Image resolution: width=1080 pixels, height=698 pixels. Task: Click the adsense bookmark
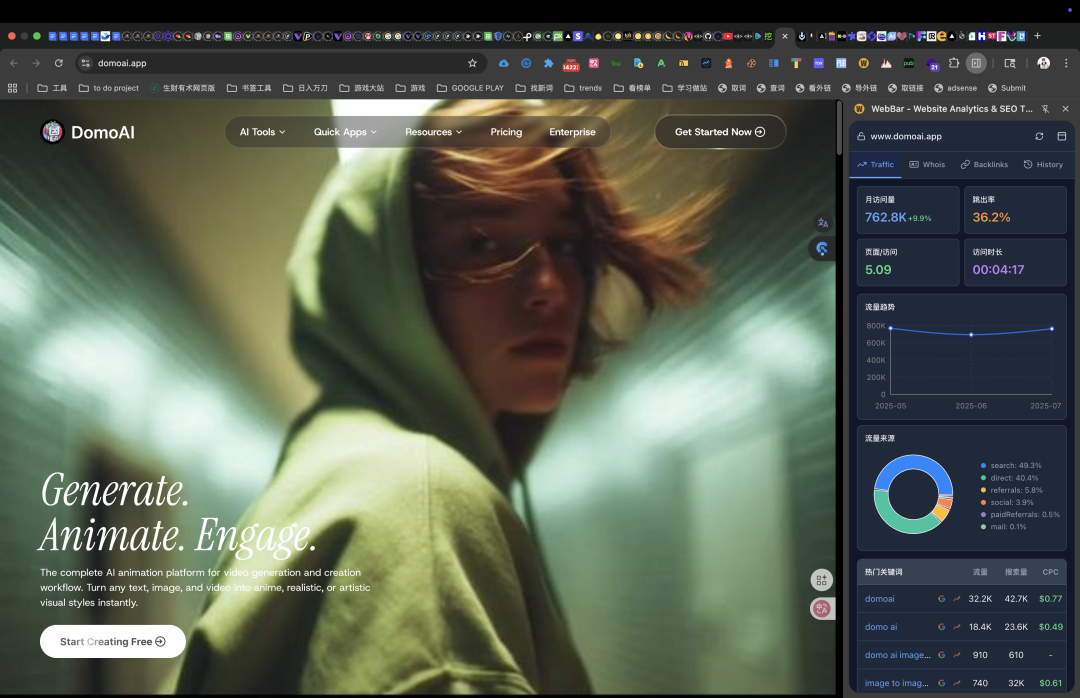point(955,88)
